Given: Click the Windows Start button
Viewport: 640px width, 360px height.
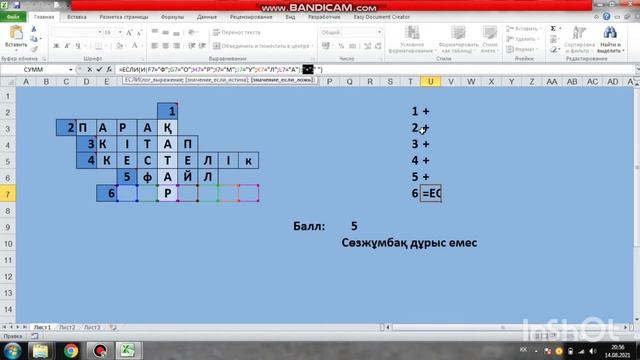Looking at the screenshot, I should click(x=13, y=351).
